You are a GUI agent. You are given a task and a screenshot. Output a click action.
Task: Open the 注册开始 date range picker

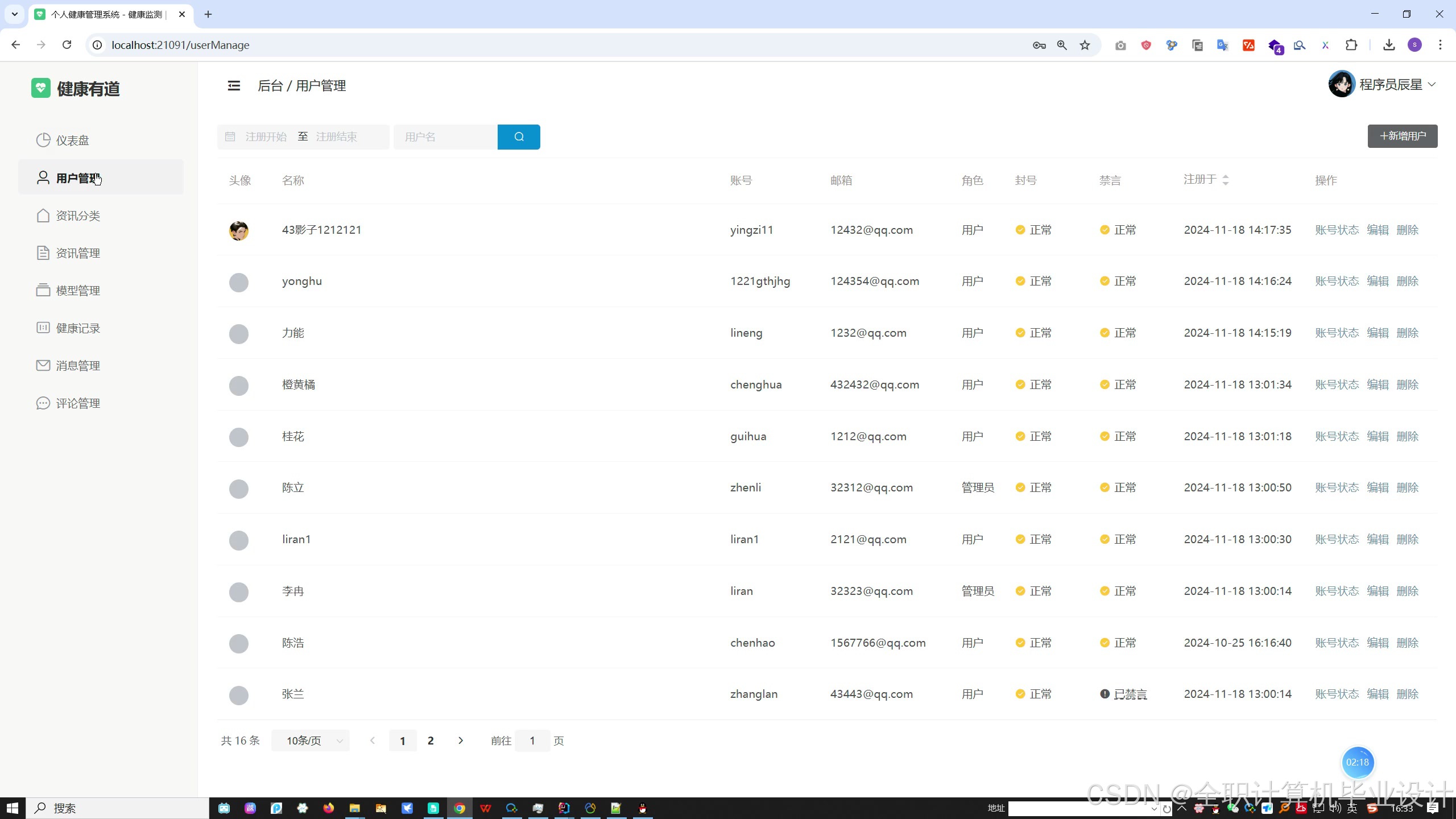click(x=266, y=136)
